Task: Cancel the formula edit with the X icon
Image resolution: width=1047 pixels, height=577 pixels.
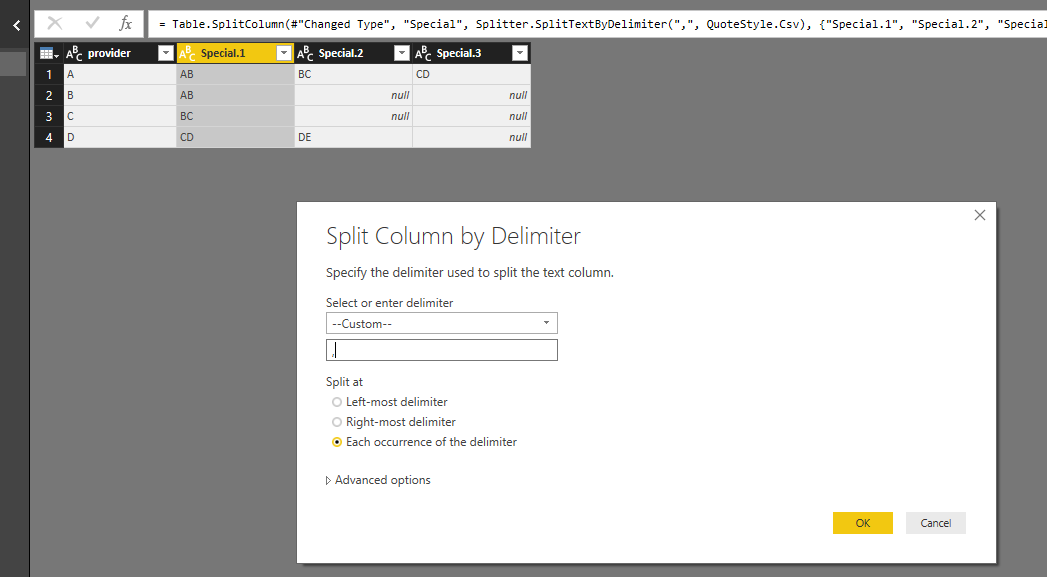Action: pos(55,24)
